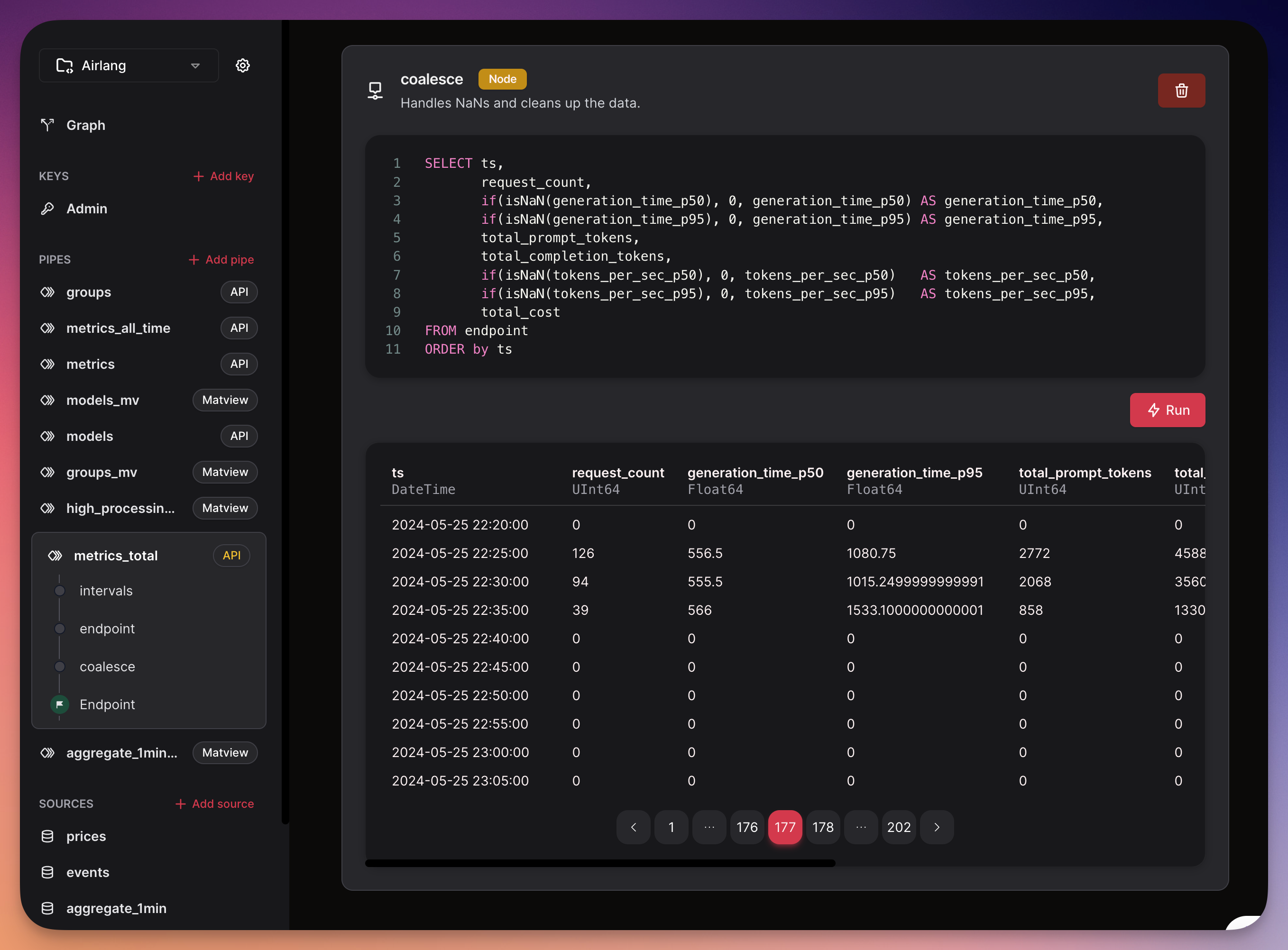Run the SQL query
The width and height of the screenshot is (1288, 950).
pyautogui.click(x=1167, y=410)
